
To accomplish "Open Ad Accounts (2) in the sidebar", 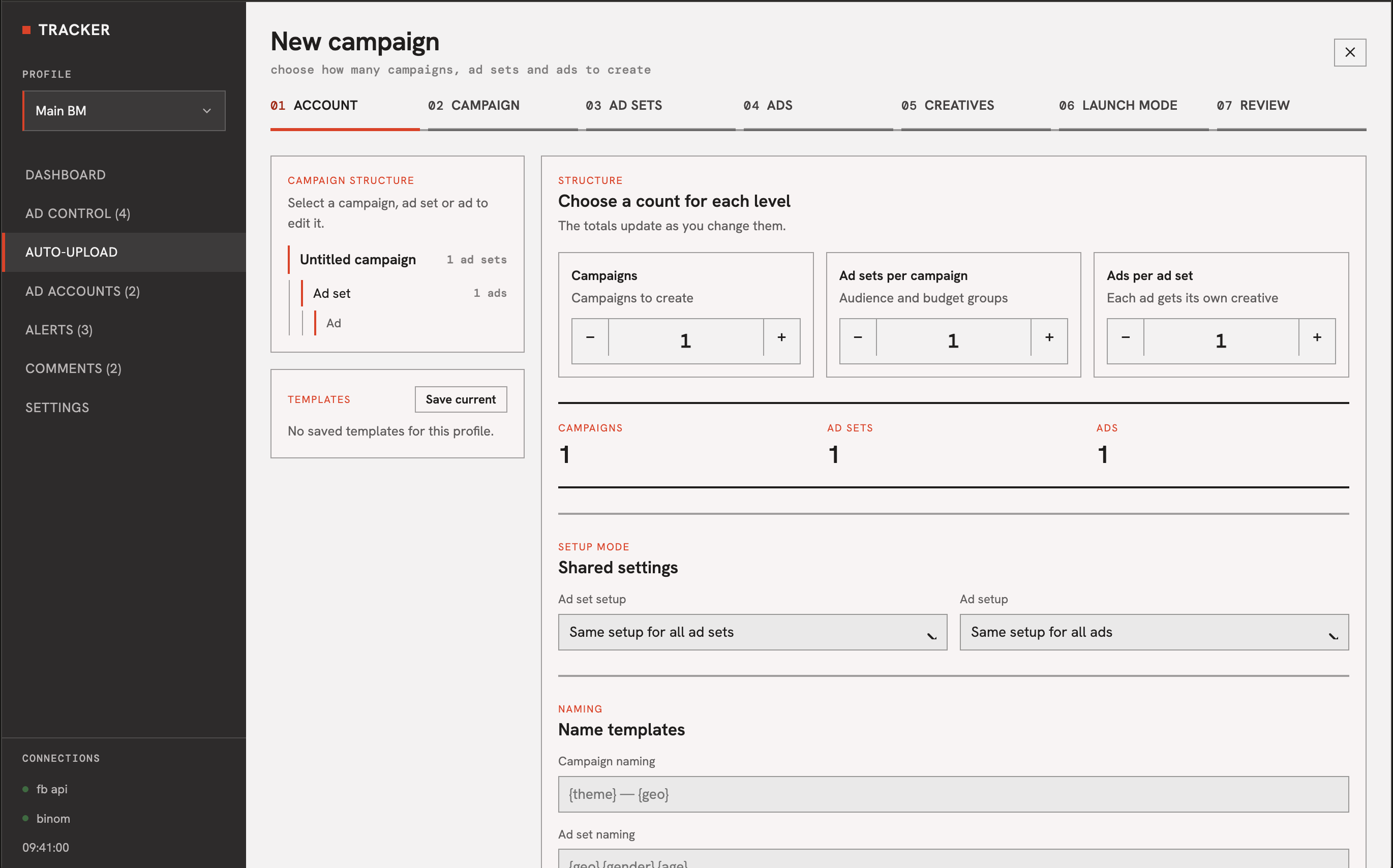I will pos(124,291).
